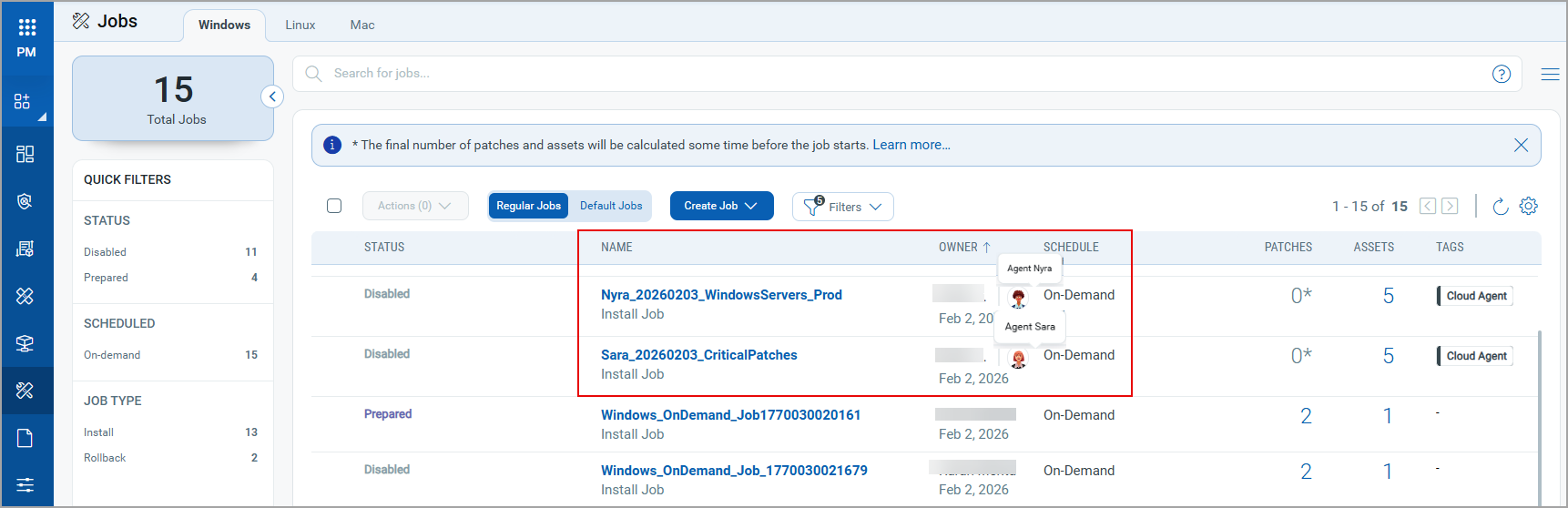Open the hamburger menu beside search
Image resolution: width=1568 pixels, height=508 pixels.
point(1550,74)
